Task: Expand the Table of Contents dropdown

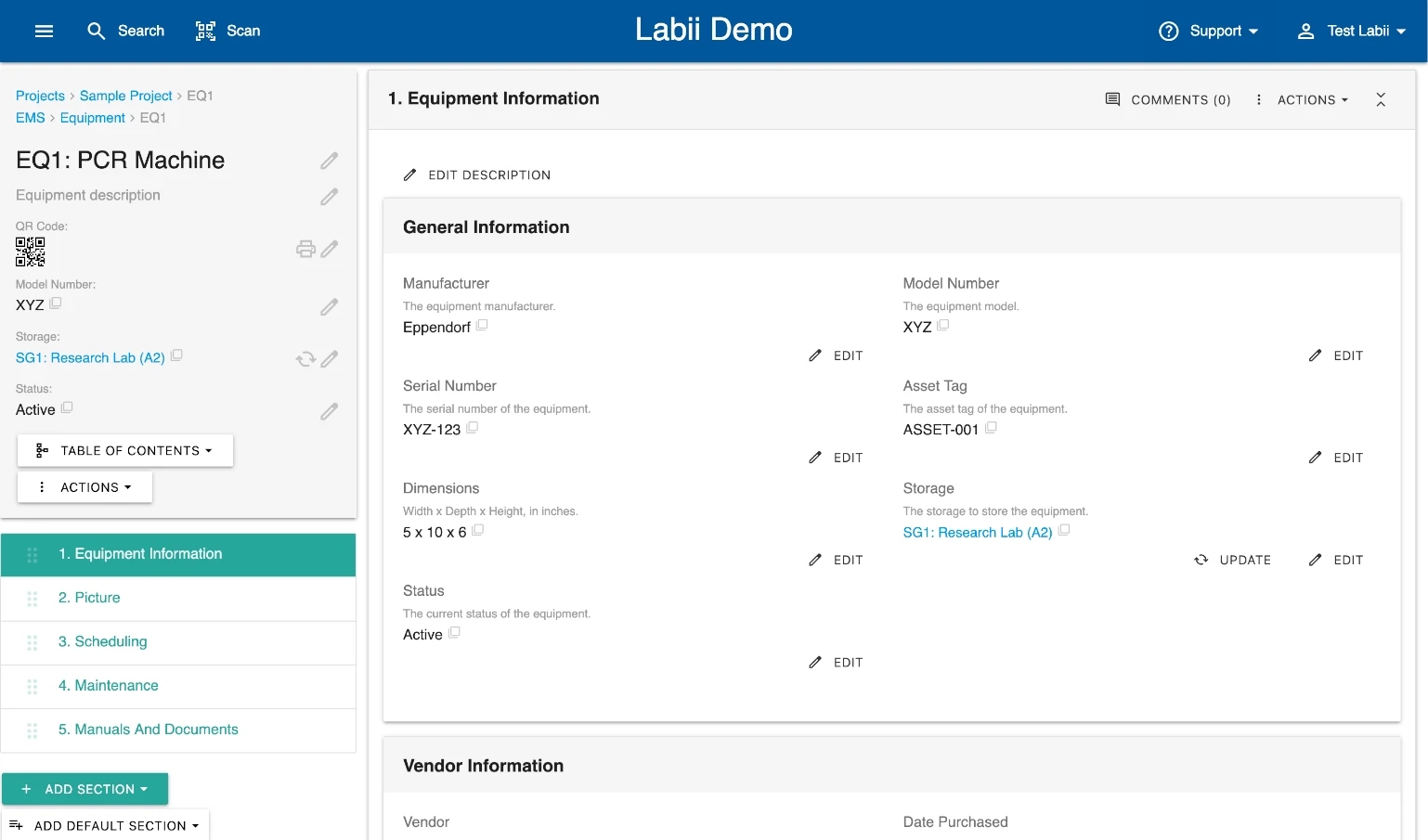Action: click(x=125, y=451)
